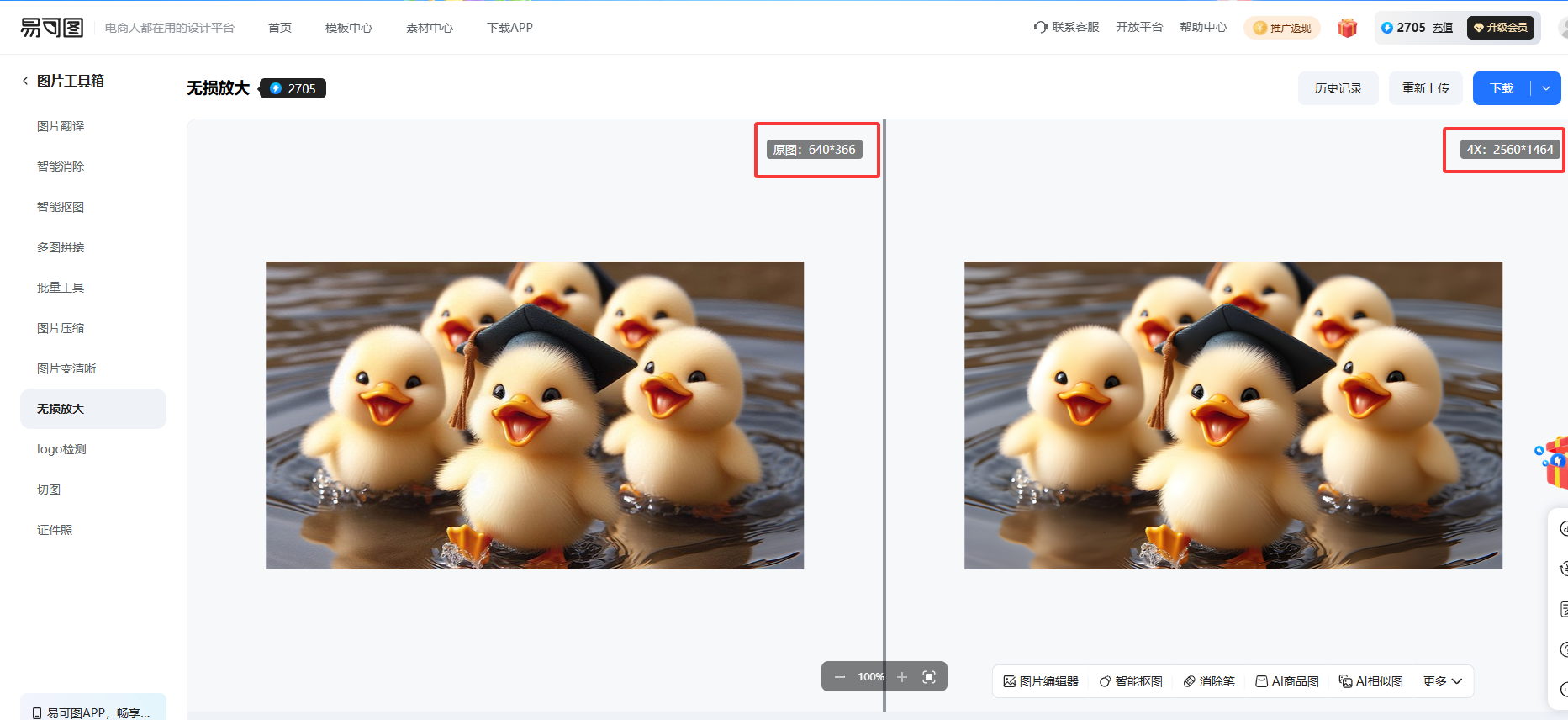Open the arrow dropdown beside 下载
The width and height of the screenshot is (1568, 720).
click(x=1546, y=88)
